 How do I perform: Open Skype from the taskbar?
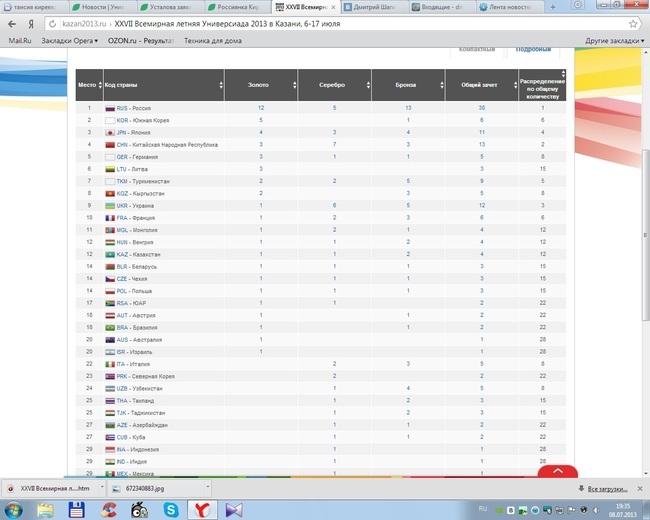(169, 509)
